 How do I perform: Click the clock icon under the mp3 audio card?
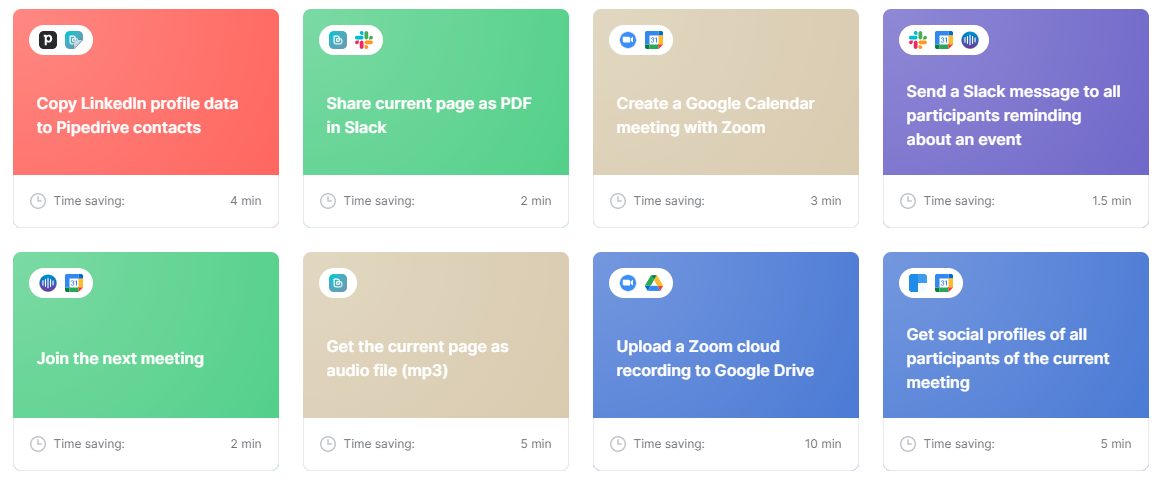(x=328, y=444)
